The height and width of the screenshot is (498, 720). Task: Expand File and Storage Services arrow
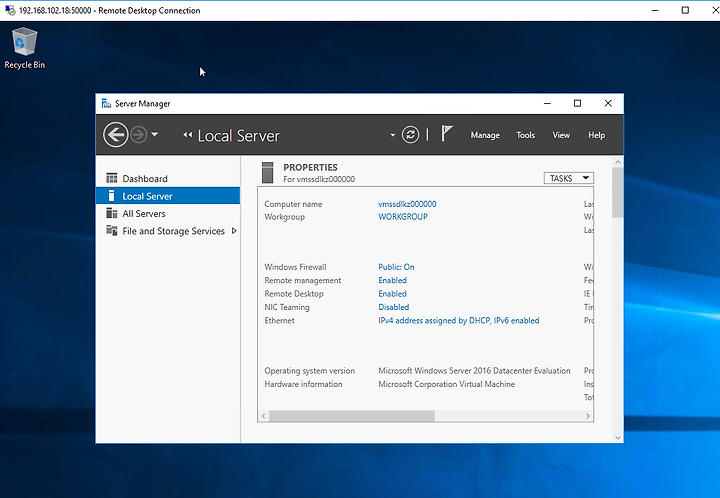point(234,231)
